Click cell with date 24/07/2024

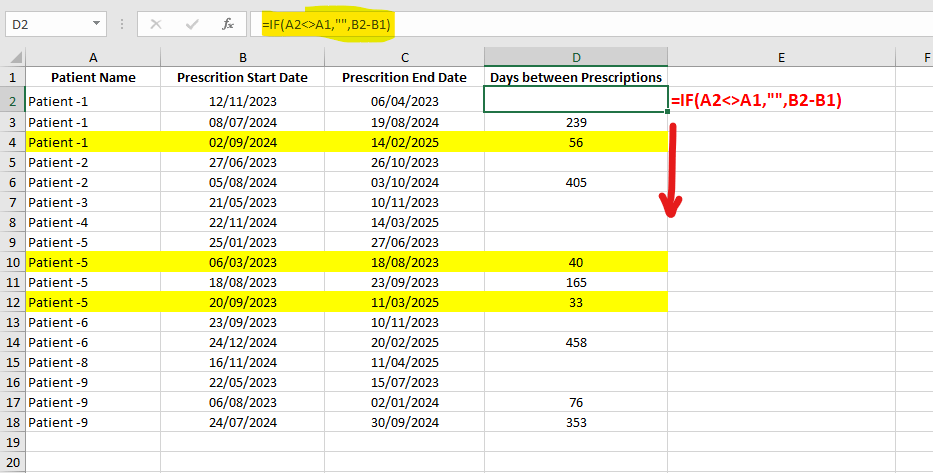tap(243, 422)
